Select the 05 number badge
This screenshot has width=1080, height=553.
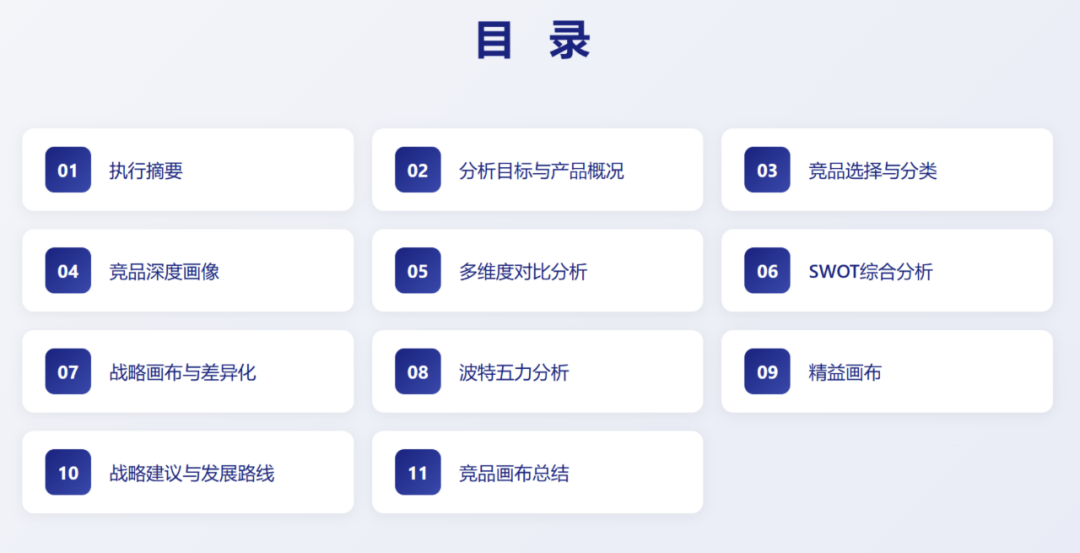417,271
